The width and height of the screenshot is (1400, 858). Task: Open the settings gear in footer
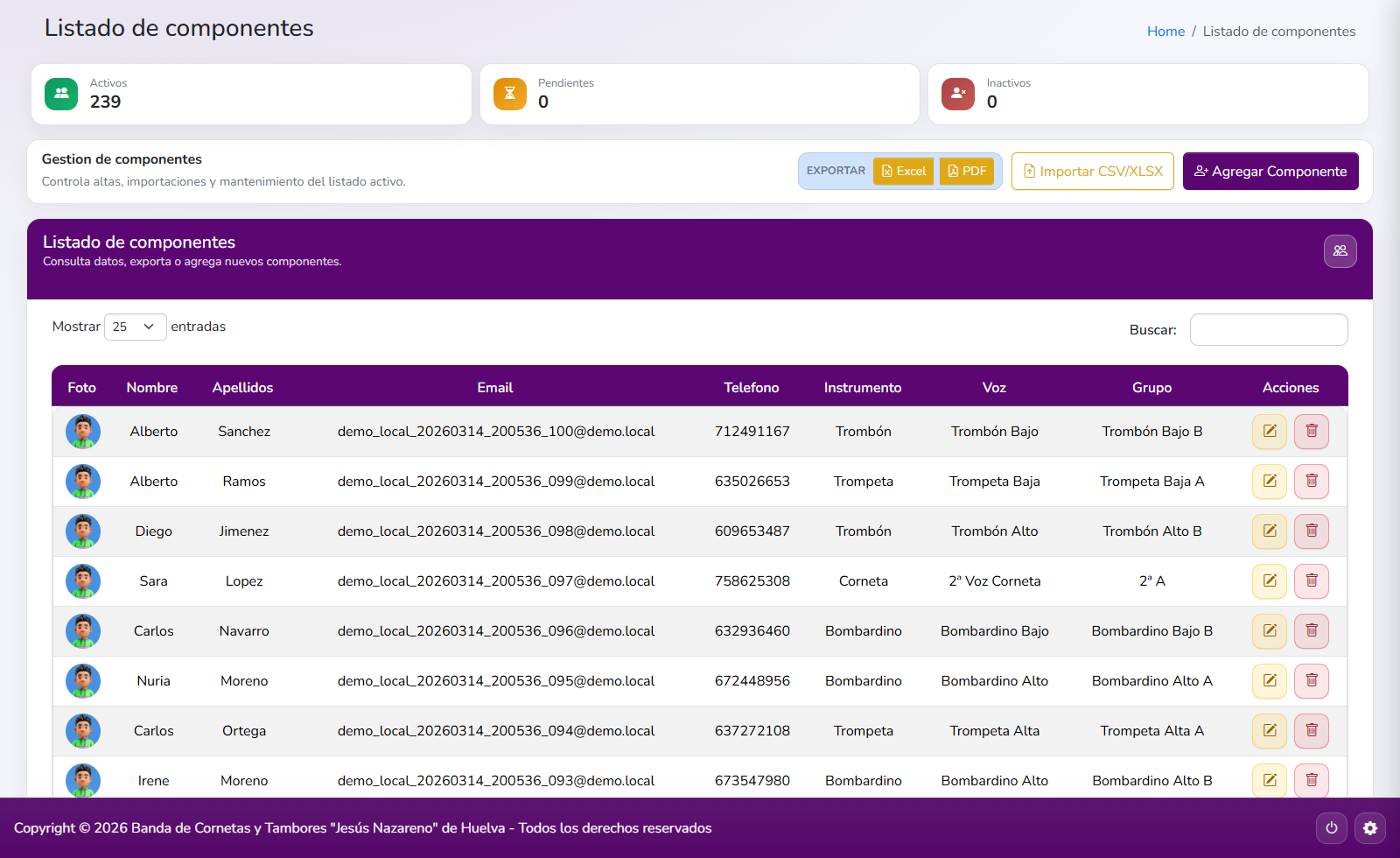click(x=1369, y=828)
